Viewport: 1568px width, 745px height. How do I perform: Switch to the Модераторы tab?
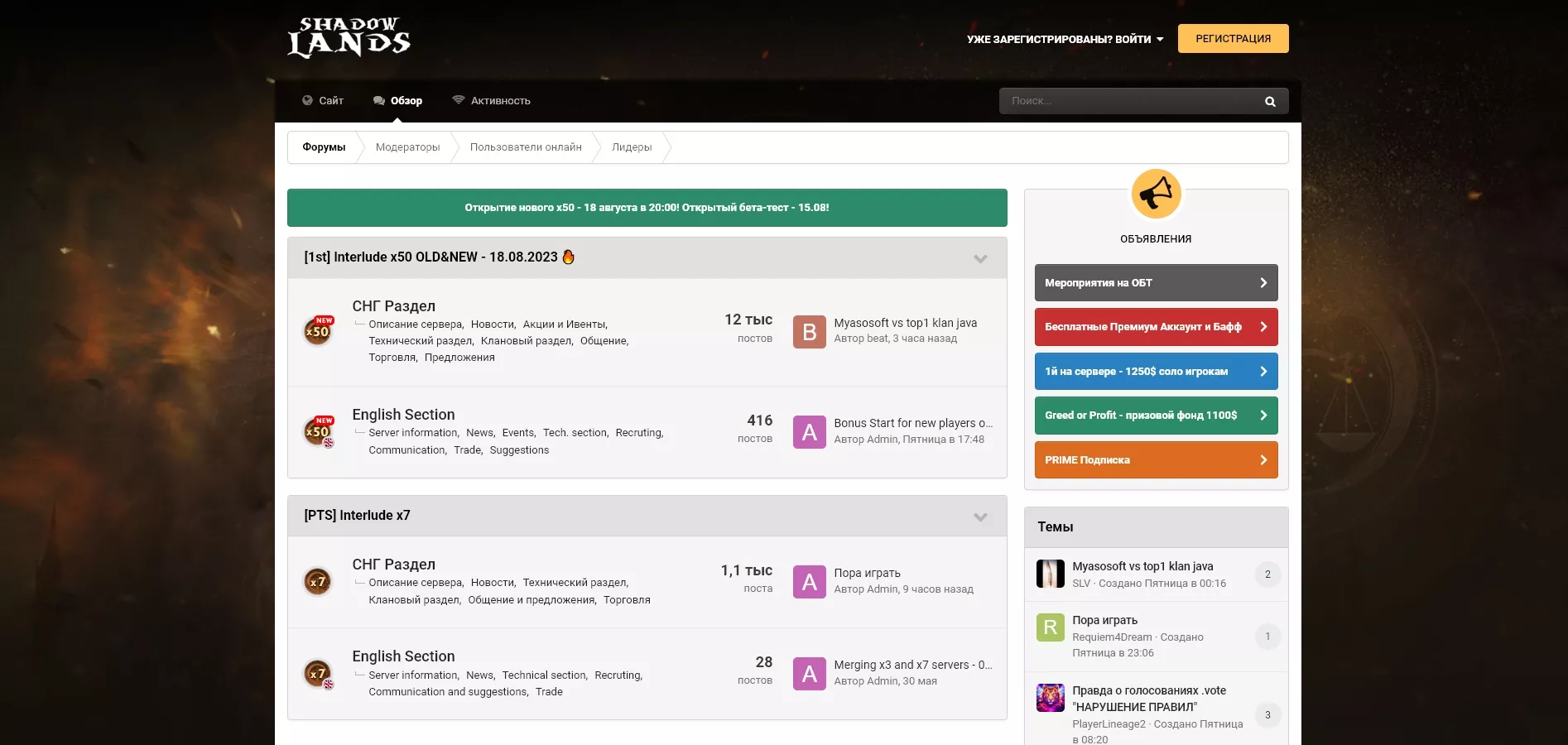pyautogui.click(x=407, y=147)
